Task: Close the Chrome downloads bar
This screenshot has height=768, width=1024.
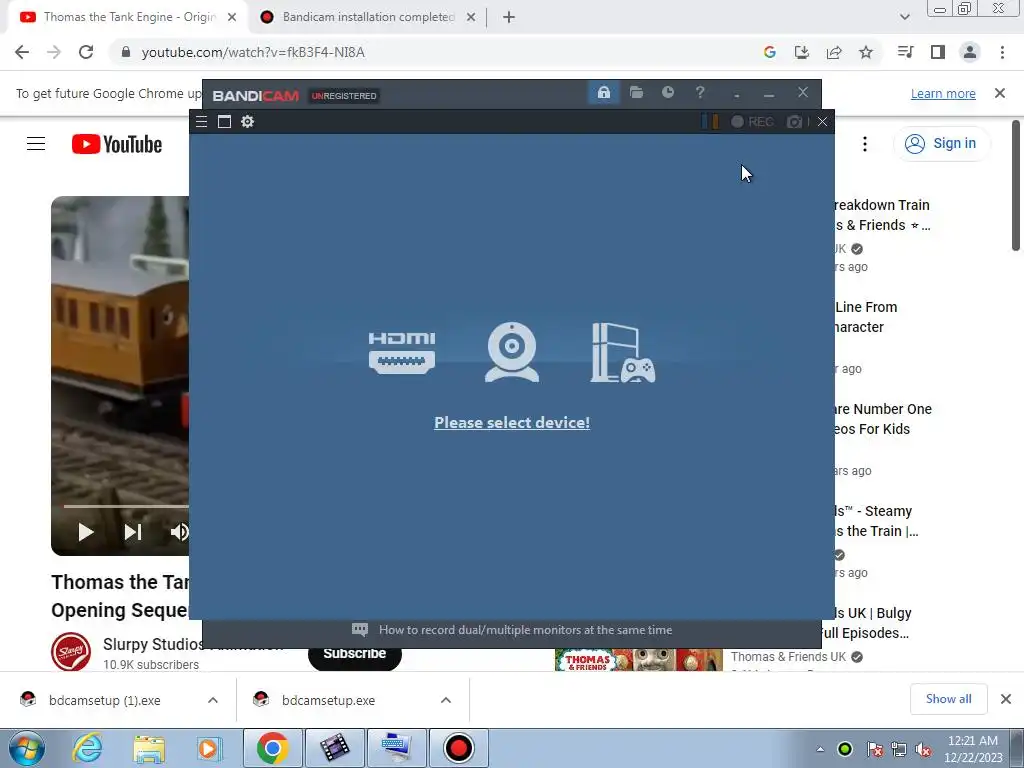Action: point(1006,699)
